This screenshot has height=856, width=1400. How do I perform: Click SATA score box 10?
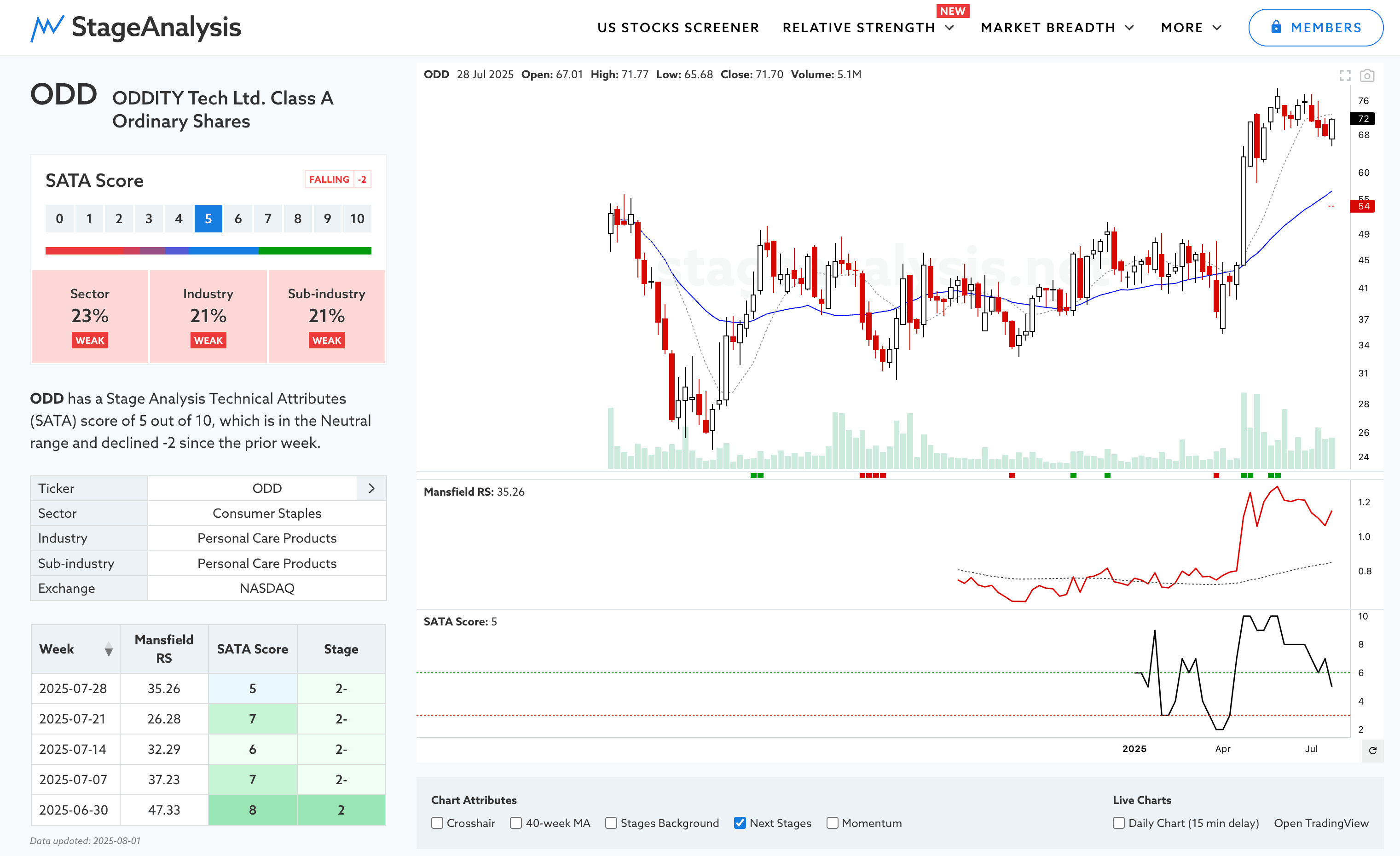click(358, 219)
